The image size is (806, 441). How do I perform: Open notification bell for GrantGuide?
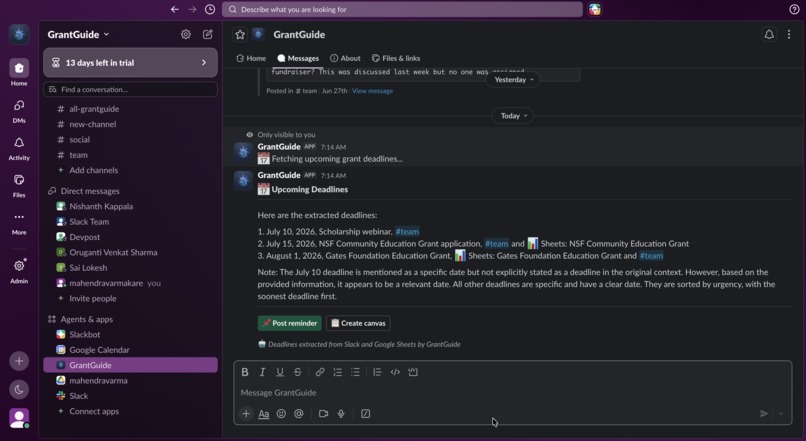[769, 34]
